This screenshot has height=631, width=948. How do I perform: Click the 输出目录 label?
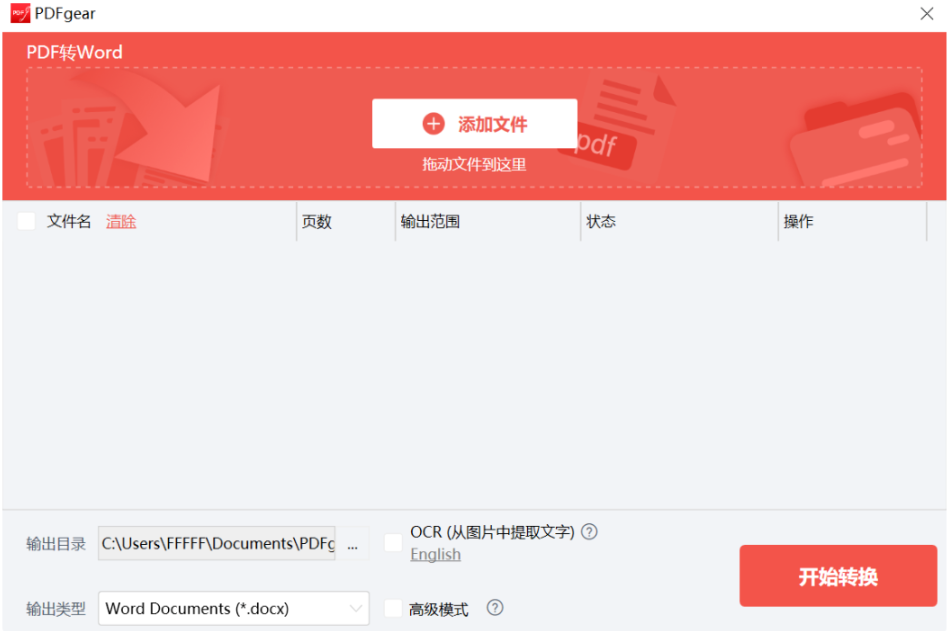tap(56, 544)
